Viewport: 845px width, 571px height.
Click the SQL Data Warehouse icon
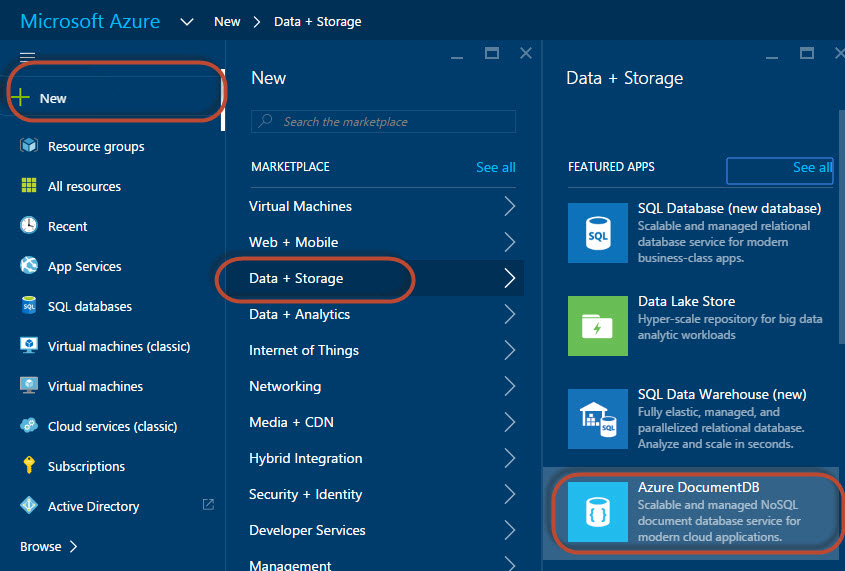coord(597,419)
